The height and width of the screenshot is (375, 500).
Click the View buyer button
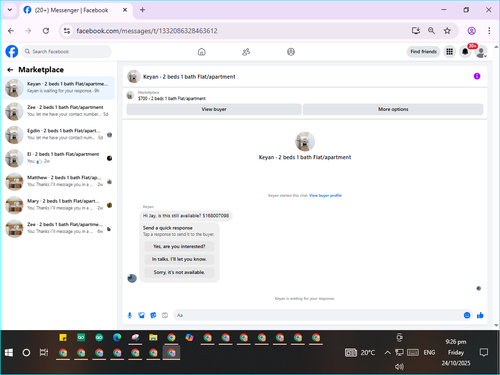(x=214, y=109)
